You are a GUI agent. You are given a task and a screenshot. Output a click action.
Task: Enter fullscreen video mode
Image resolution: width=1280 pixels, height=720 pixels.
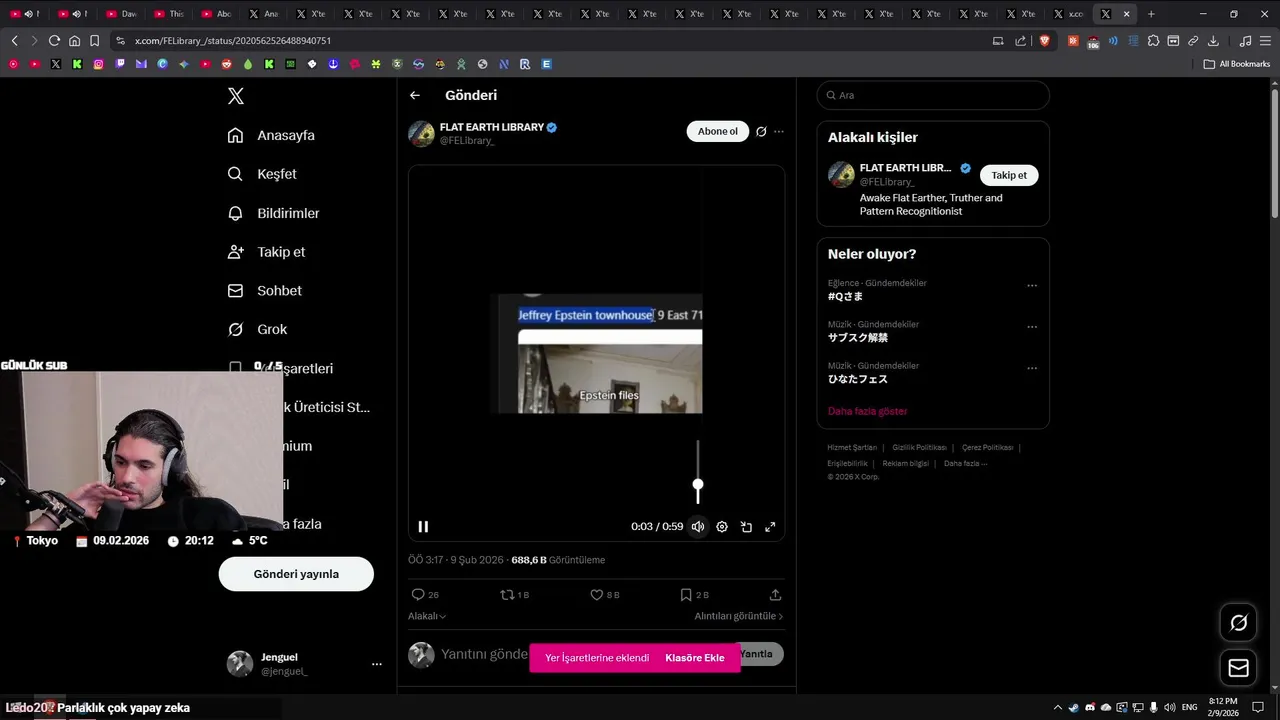click(x=770, y=527)
